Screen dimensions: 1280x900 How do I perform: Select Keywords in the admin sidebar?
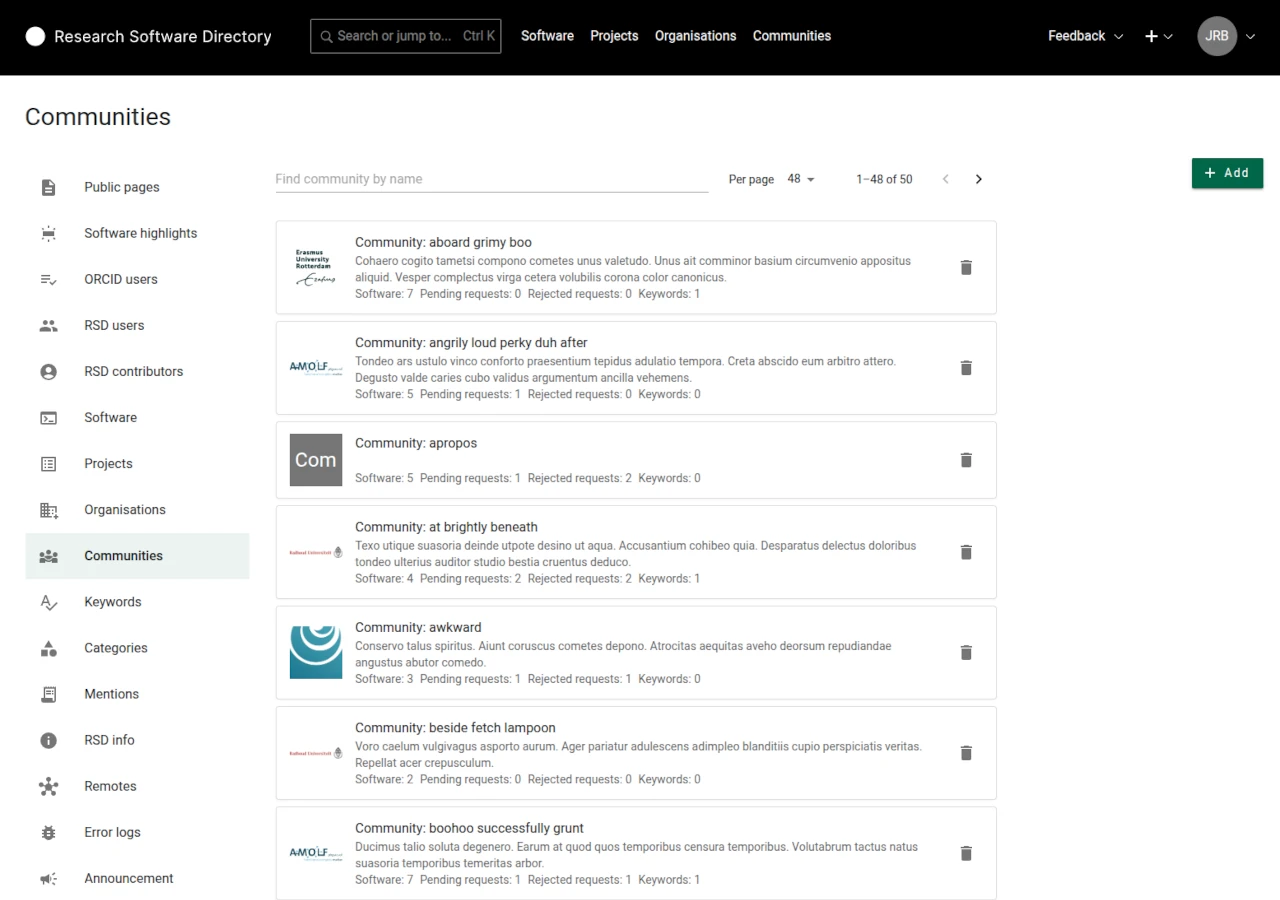[x=113, y=602]
